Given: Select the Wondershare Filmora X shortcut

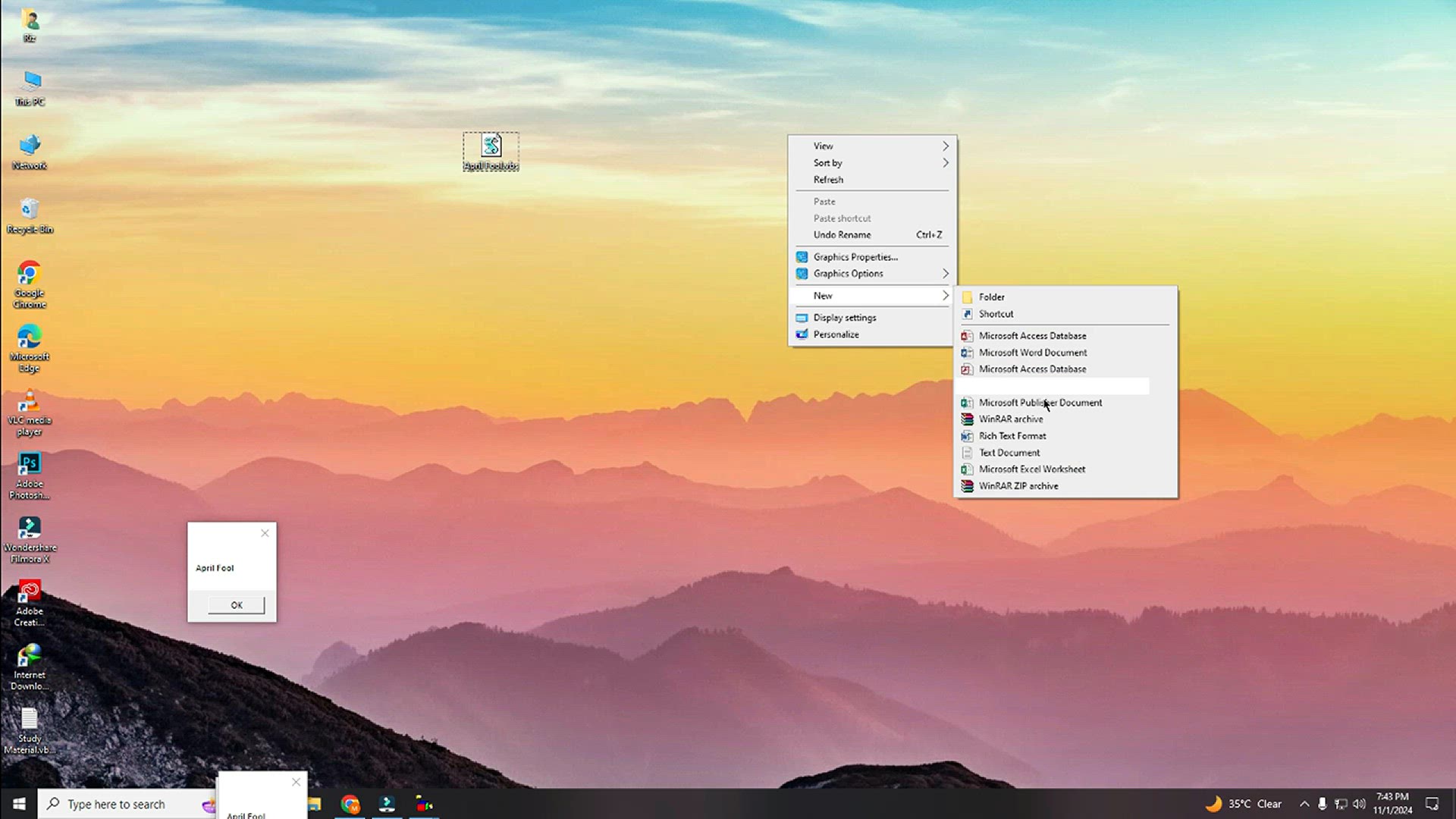Looking at the screenshot, I should click(30, 539).
